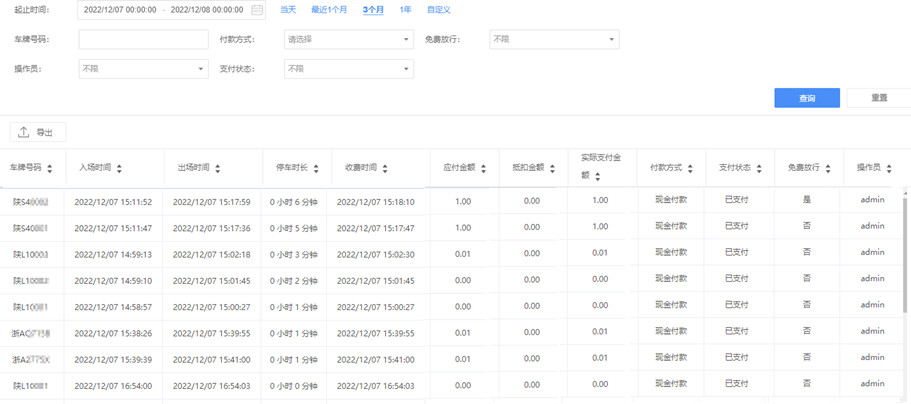
Task: Click the 查询 search button
Action: click(807, 98)
